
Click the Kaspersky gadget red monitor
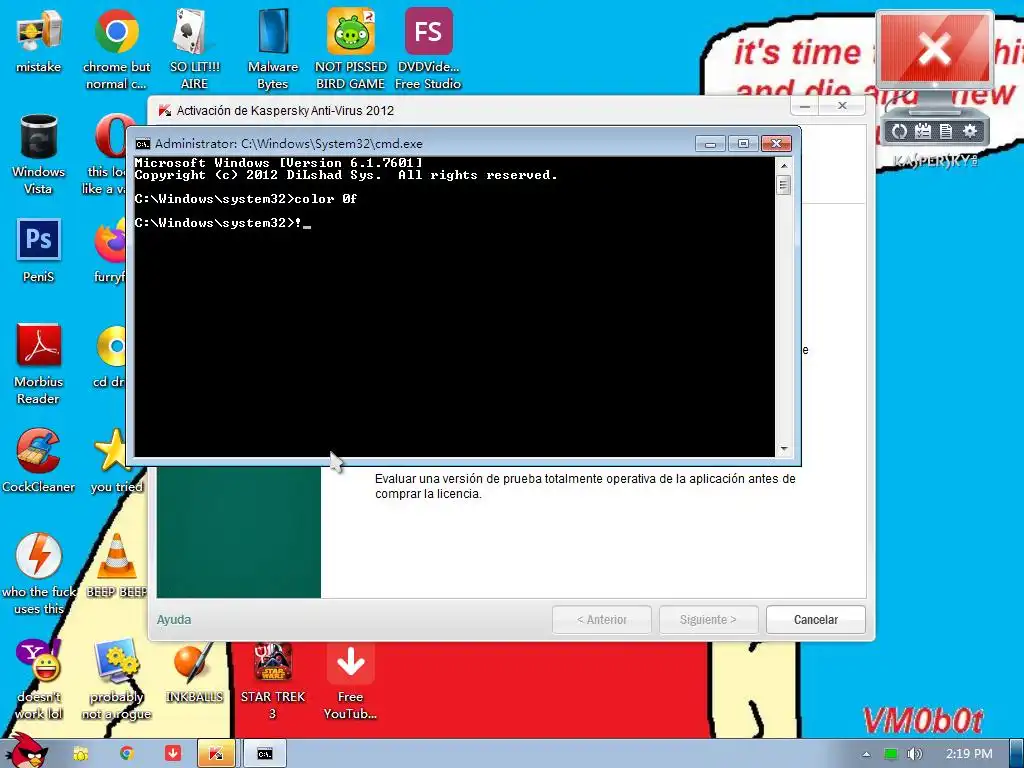[x=935, y=51]
